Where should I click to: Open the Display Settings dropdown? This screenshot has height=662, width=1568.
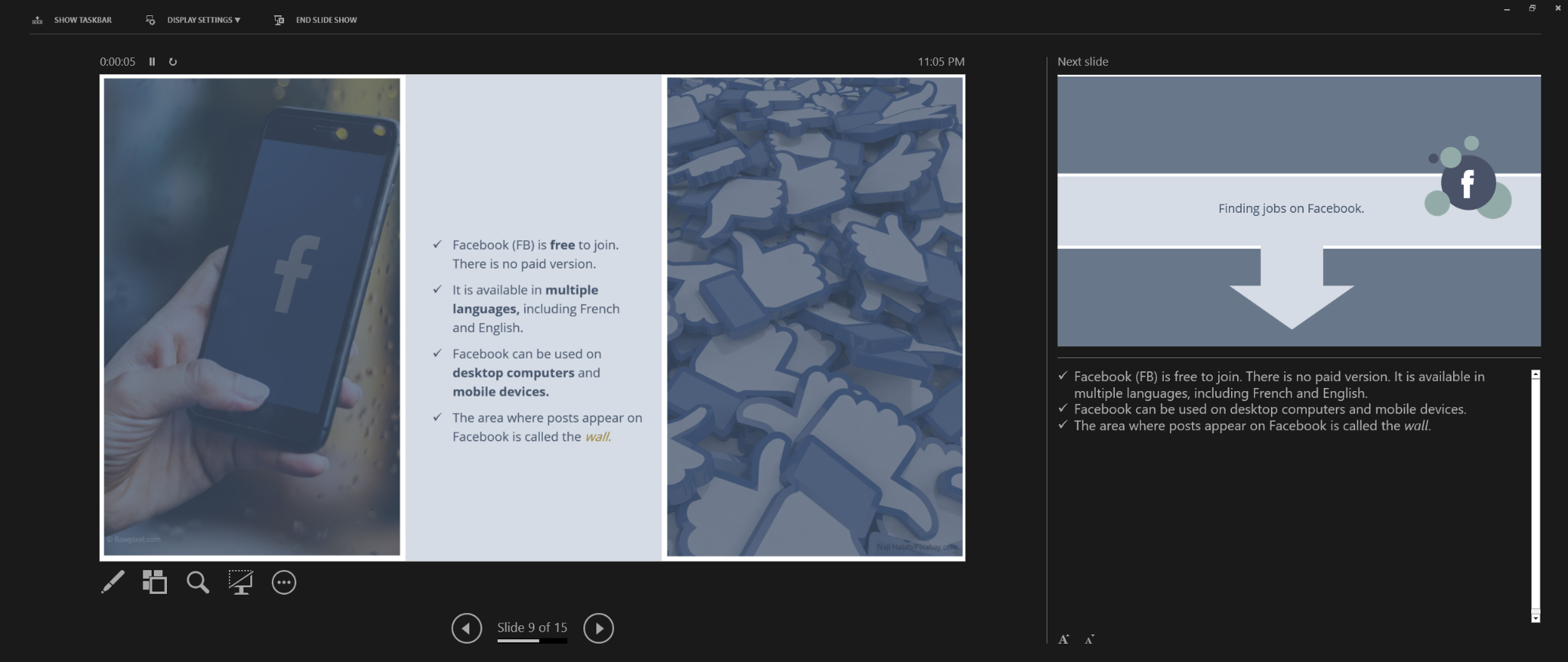pyautogui.click(x=193, y=20)
